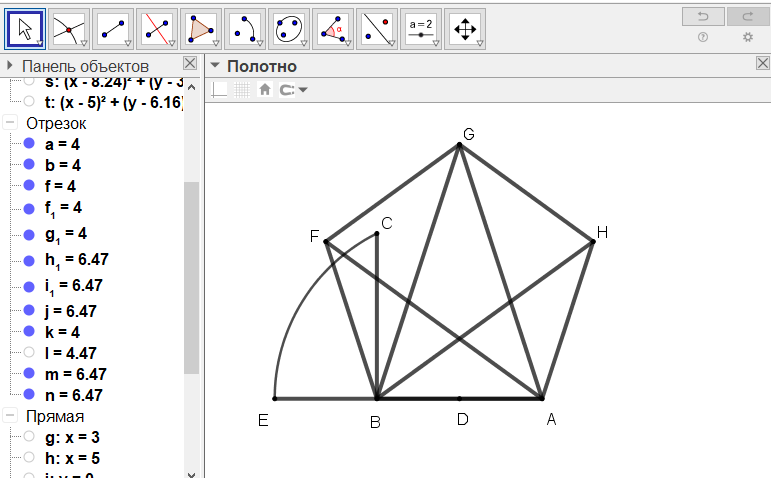Open the settings gear
Screen dimensions: 771x478
coord(747,37)
